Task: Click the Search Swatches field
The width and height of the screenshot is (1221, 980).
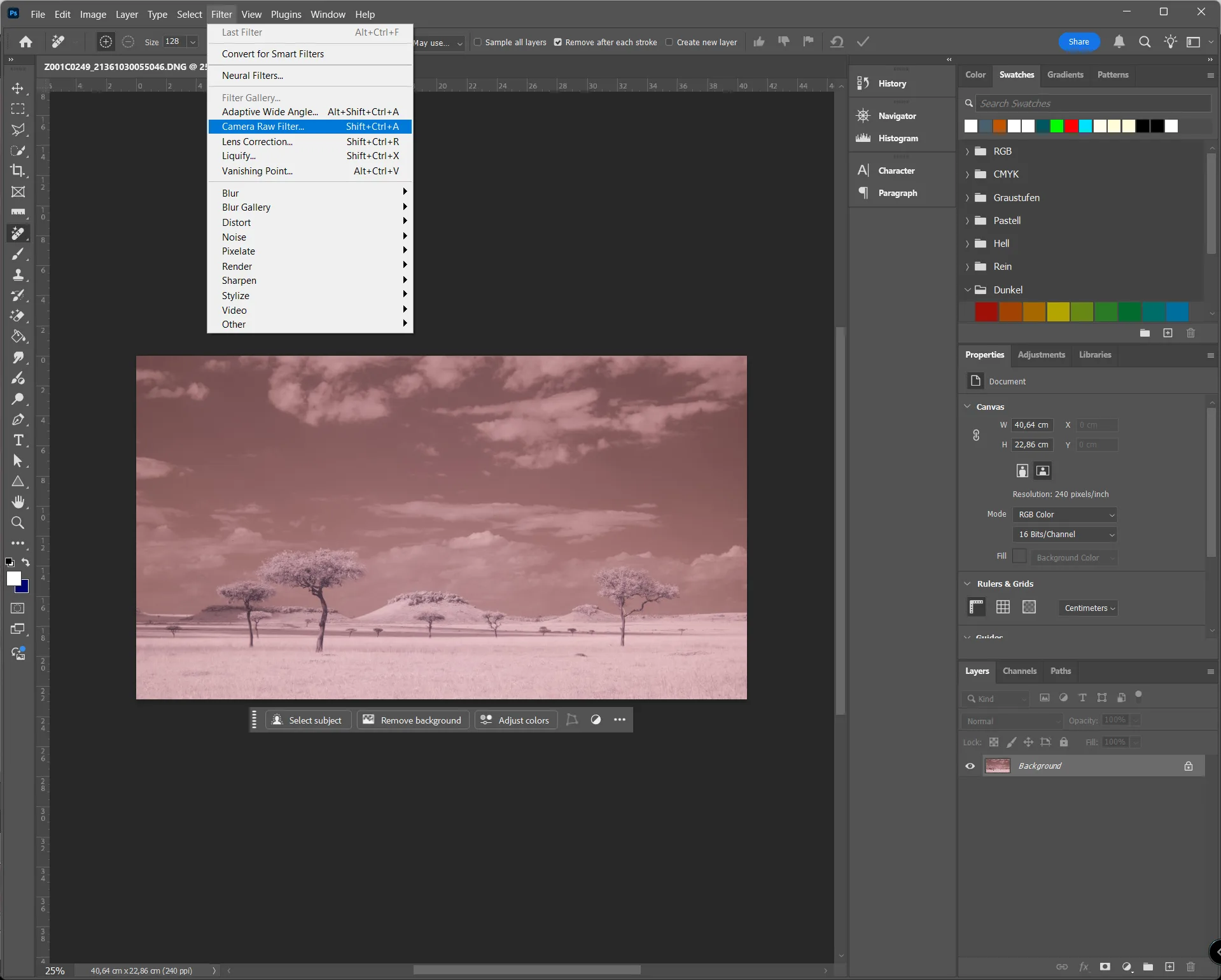Action: click(x=1092, y=104)
